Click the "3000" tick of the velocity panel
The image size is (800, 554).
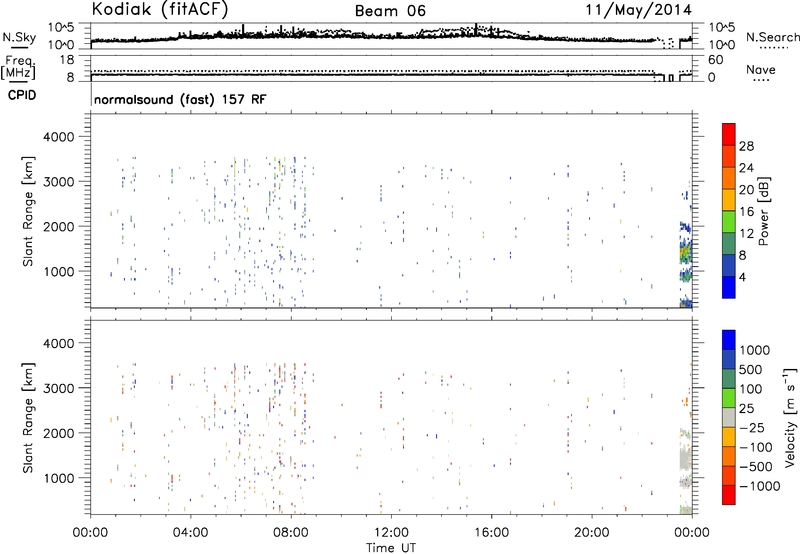pos(58,388)
